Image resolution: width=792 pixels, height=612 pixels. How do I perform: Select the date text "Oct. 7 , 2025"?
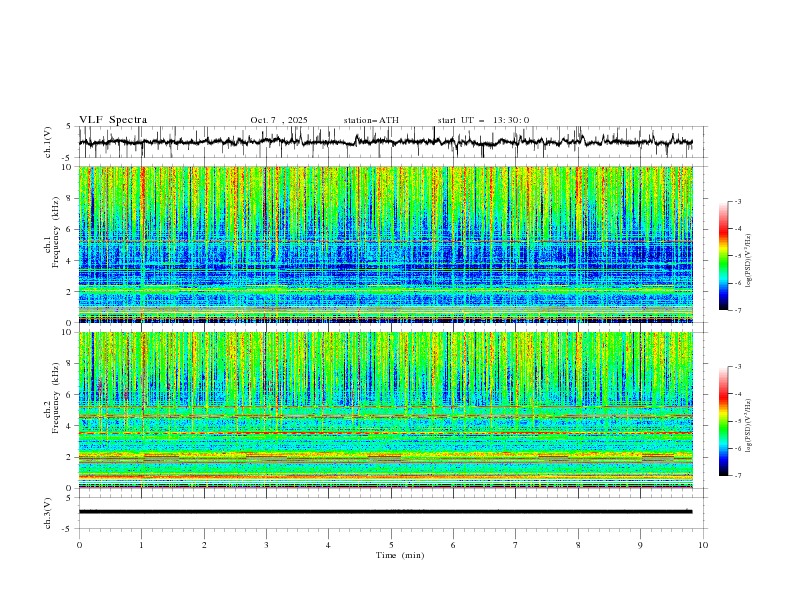279,120
